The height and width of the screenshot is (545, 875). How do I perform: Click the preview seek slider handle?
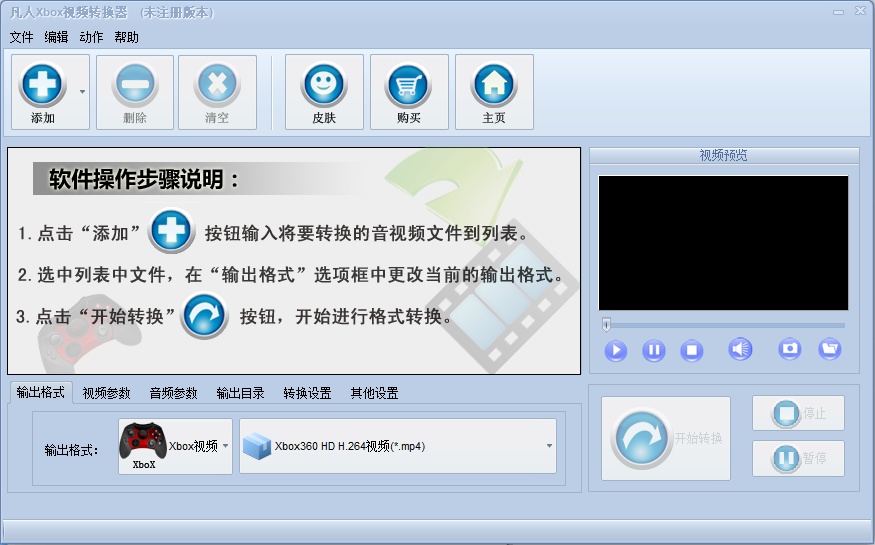(607, 325)
